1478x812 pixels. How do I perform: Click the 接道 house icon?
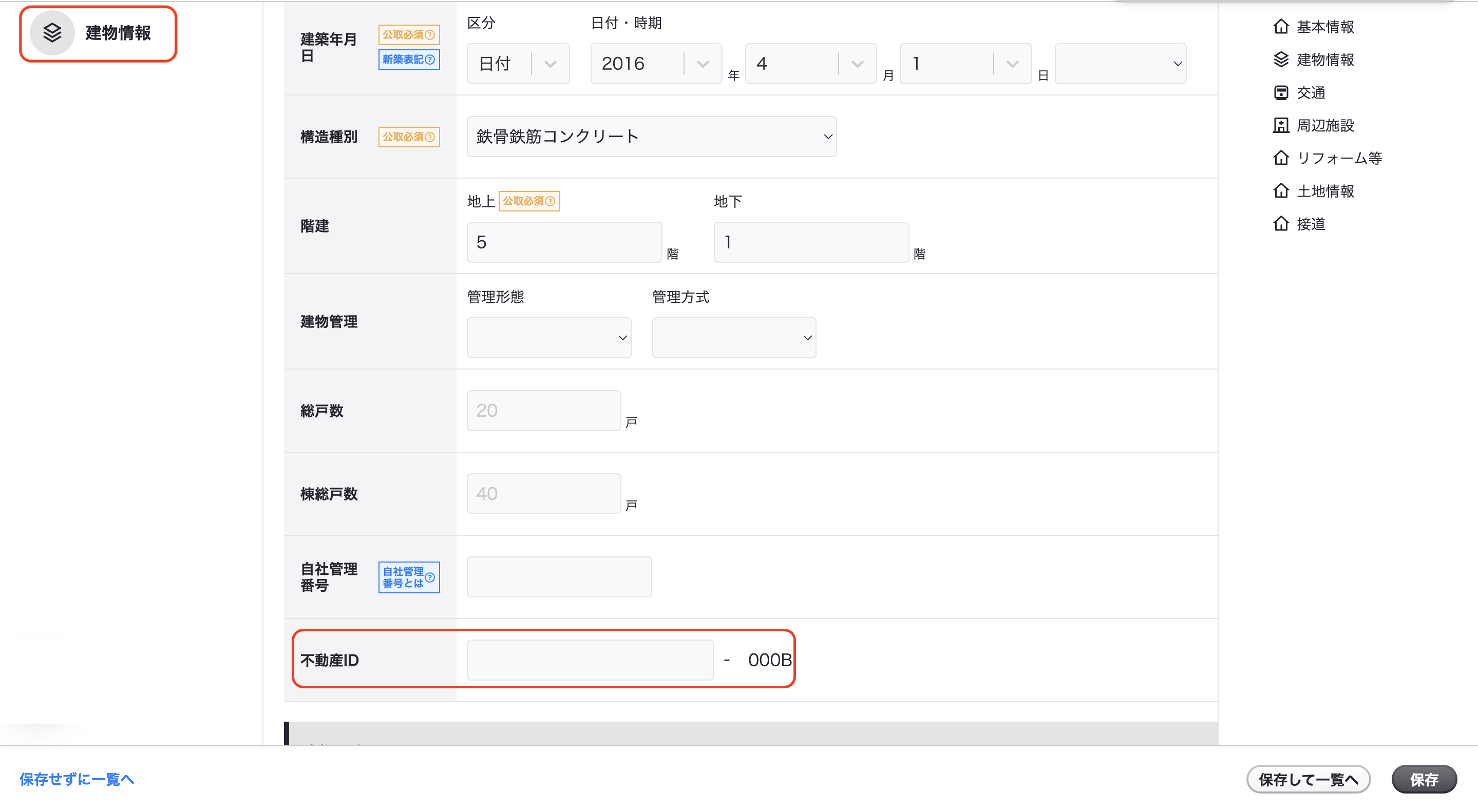click(x=1281, y=224)
